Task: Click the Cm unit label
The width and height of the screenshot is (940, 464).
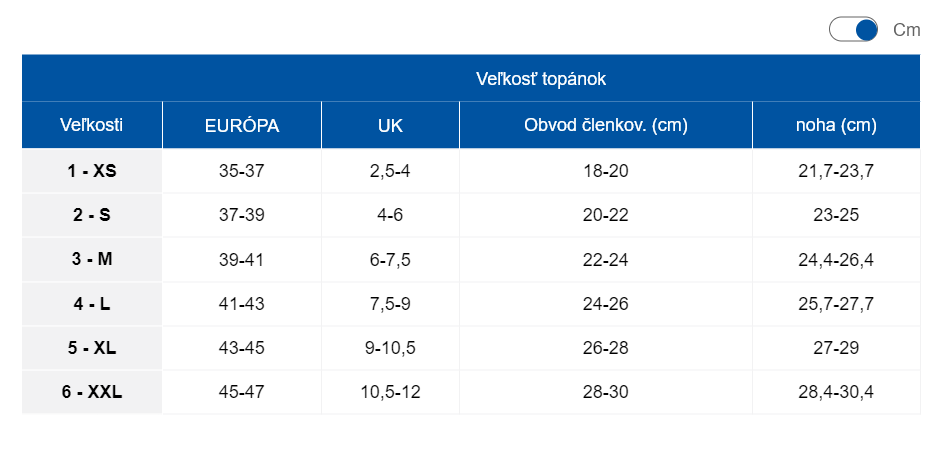Action: pyautogui.click(x=906, y=30)
